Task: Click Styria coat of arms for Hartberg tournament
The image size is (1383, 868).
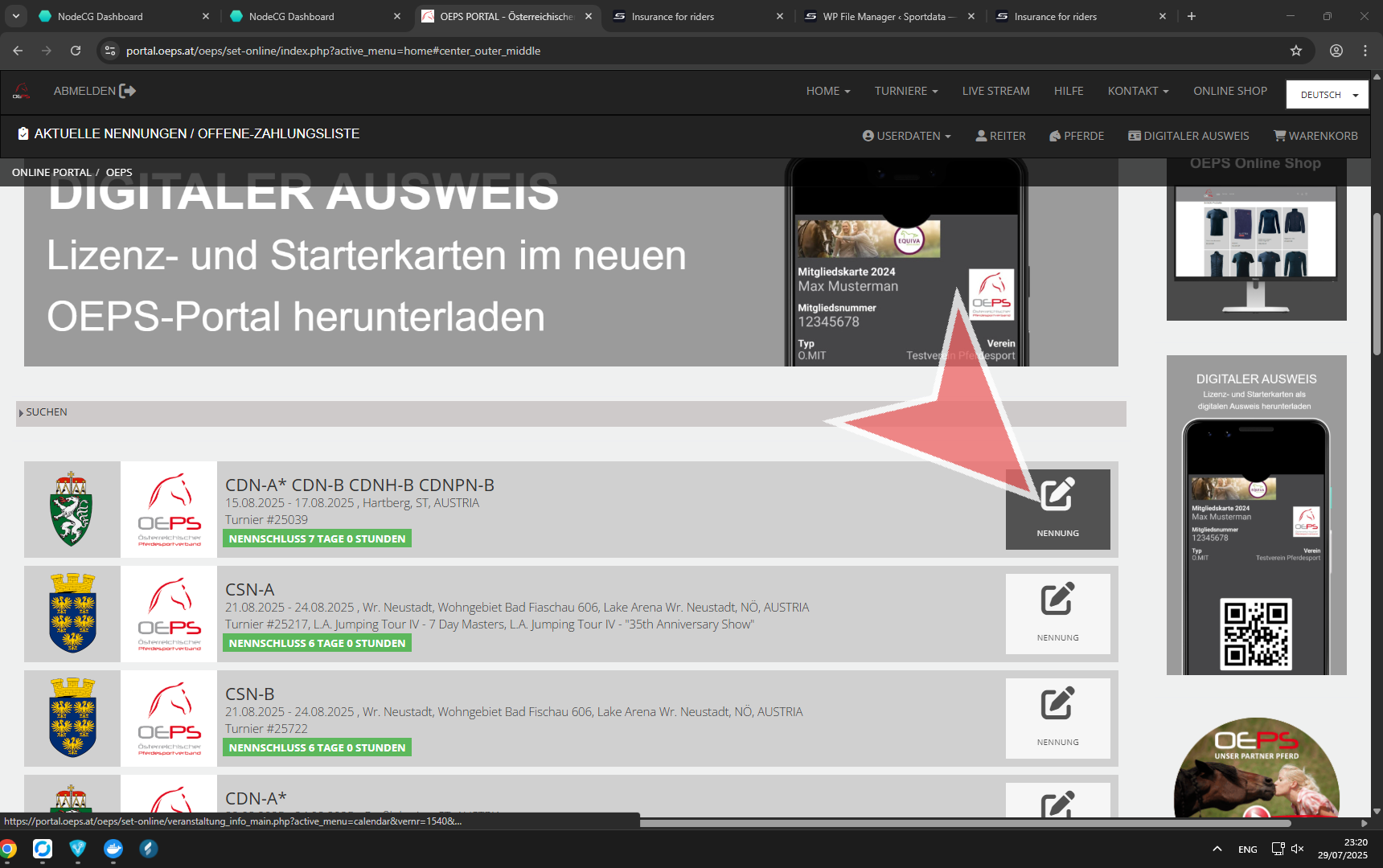Action: click(72, 510)
